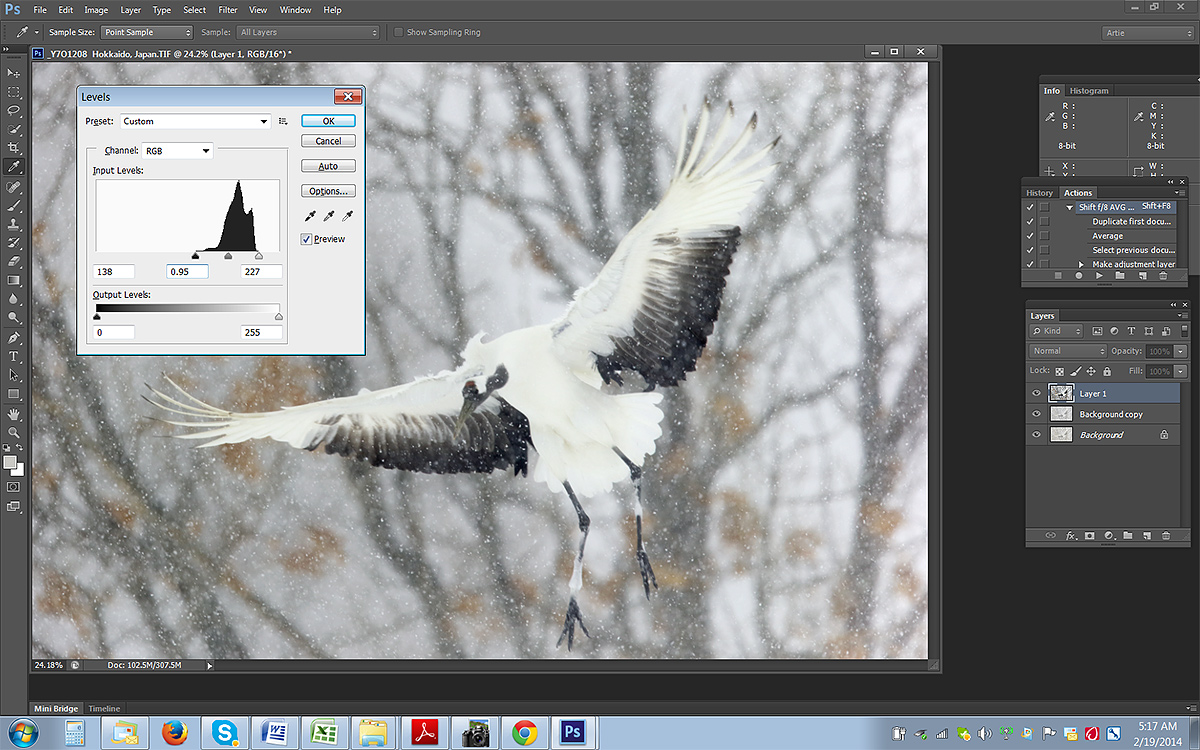Click the Auto button in Levels

tap(328, 166)
